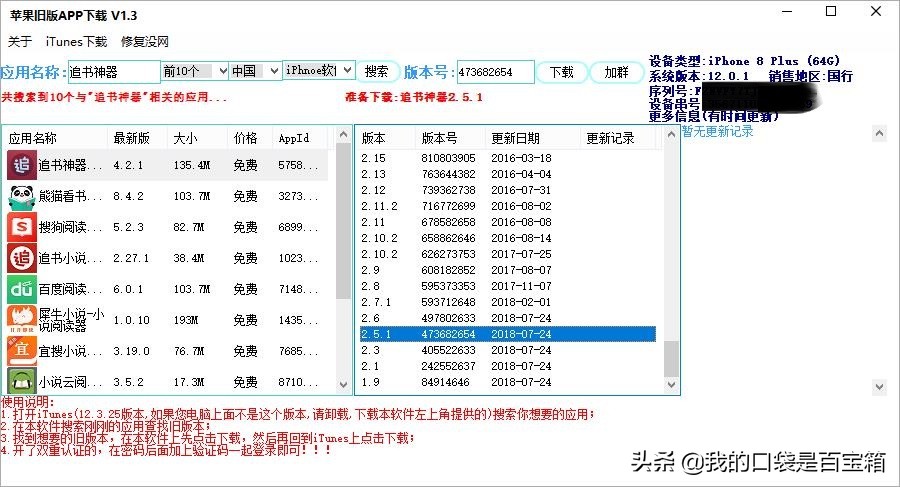Click scroll up arrow in version list
The width and height of the screenshot is (900, 487).
(x=671, y=134)
